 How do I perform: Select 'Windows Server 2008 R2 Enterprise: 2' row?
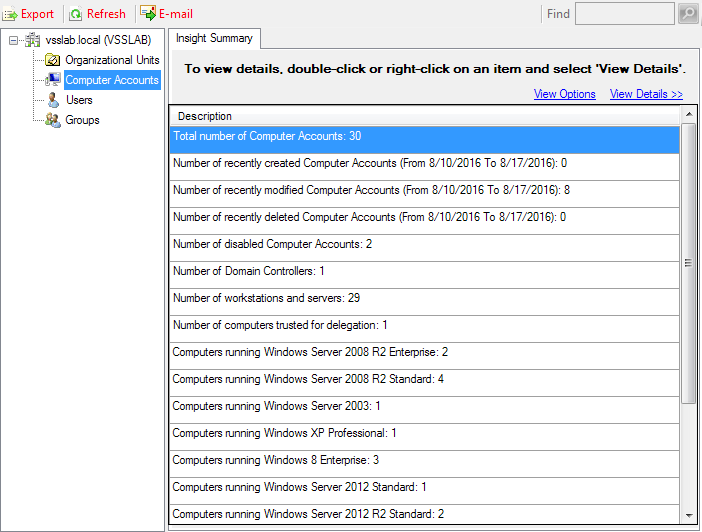pos(424,356)
